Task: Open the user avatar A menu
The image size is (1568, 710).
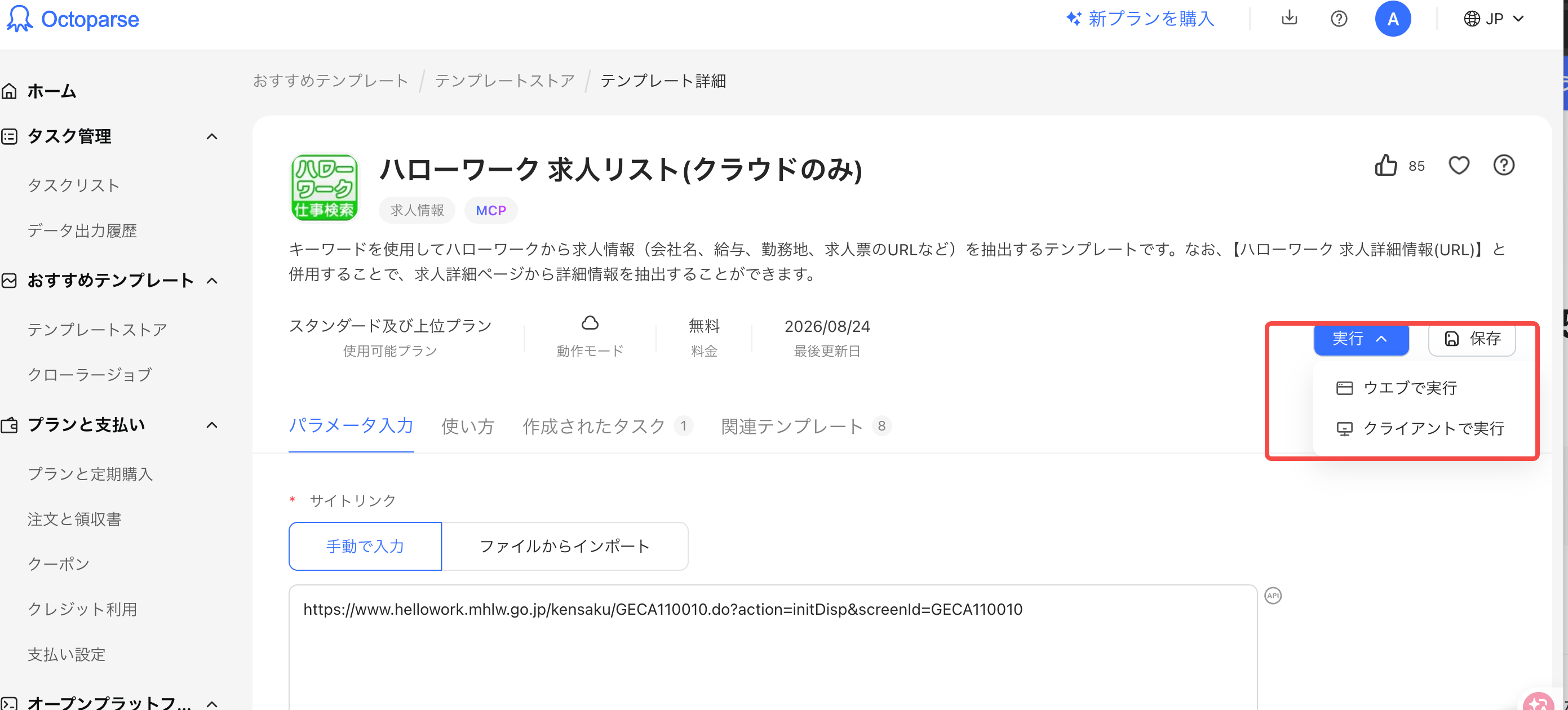Action: click(1393, 19)
